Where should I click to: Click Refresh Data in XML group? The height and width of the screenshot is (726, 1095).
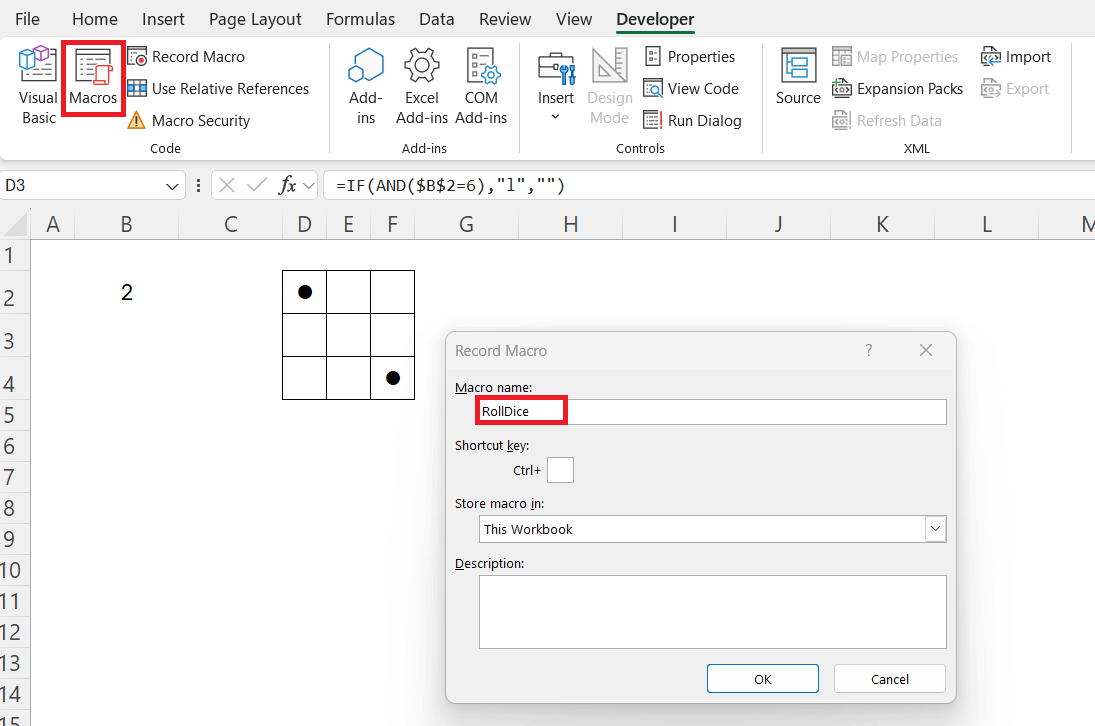(x=887, y=121)
